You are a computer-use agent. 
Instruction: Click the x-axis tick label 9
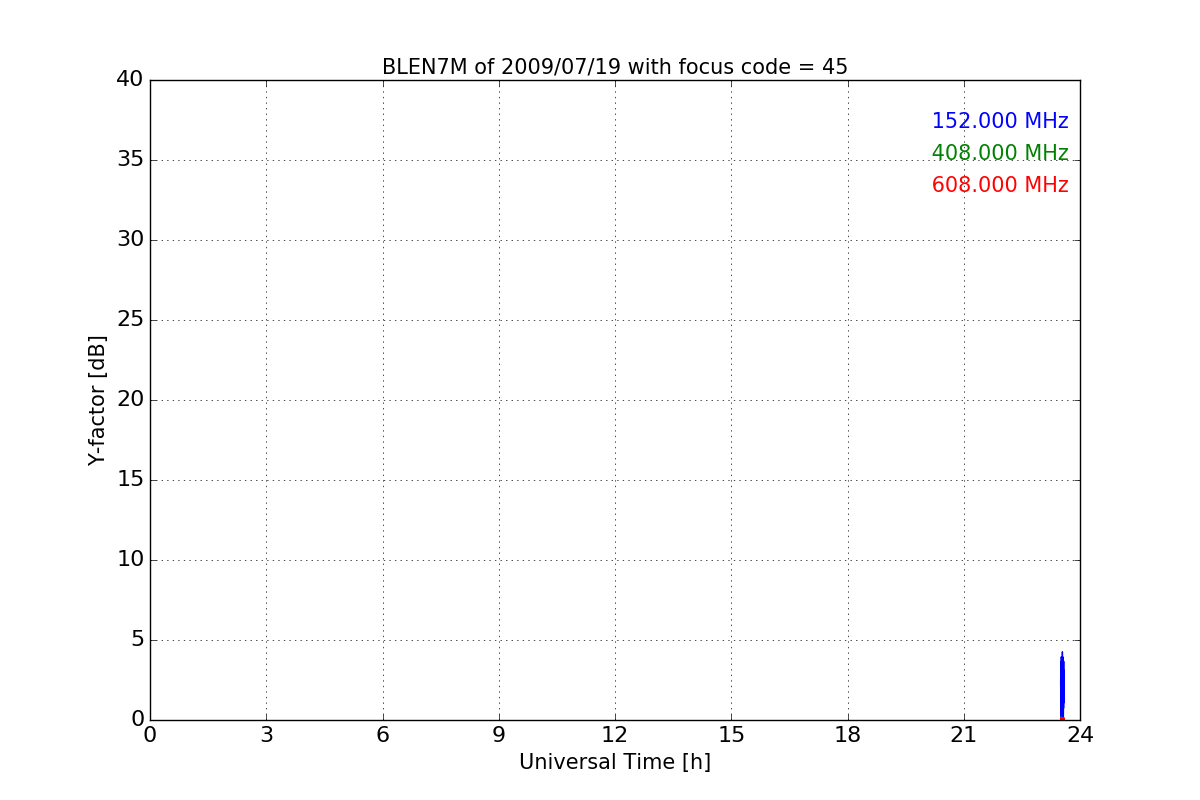[499, 735]
